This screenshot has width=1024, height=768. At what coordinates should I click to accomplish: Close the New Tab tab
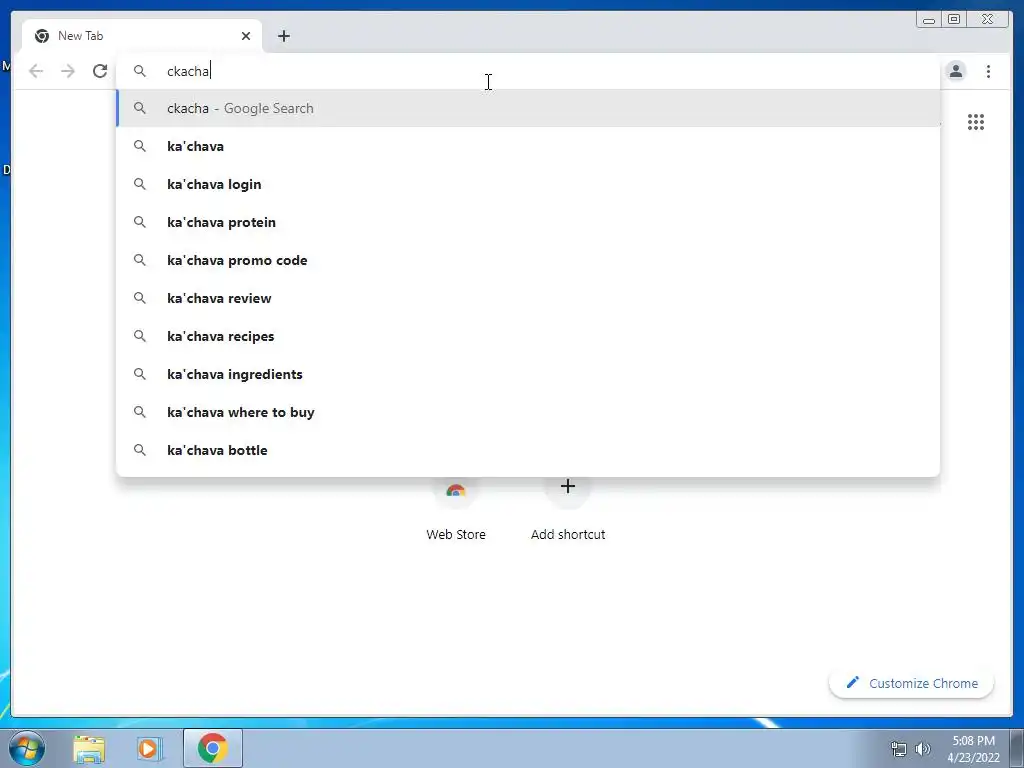point(246,36)
